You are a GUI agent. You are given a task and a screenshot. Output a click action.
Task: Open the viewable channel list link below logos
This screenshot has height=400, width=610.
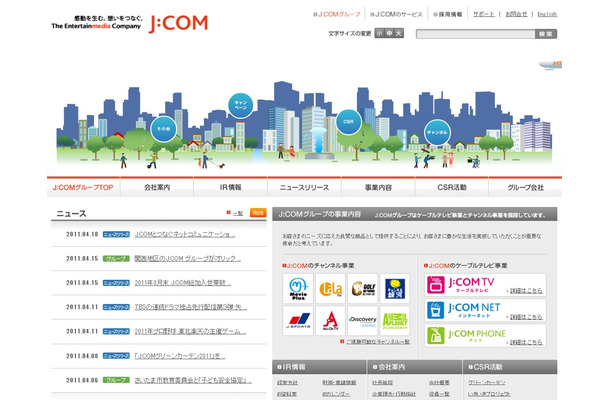tap(378, 342)
